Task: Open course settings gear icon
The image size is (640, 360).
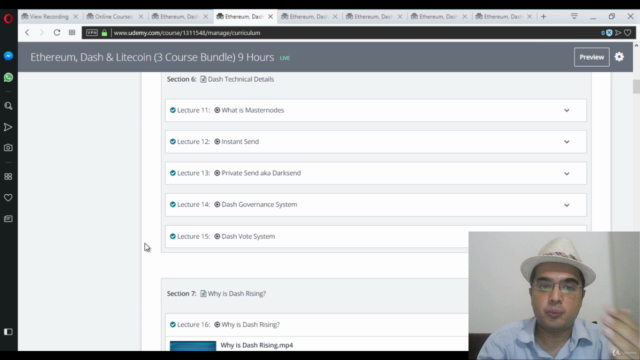Action: coord(619,57)
